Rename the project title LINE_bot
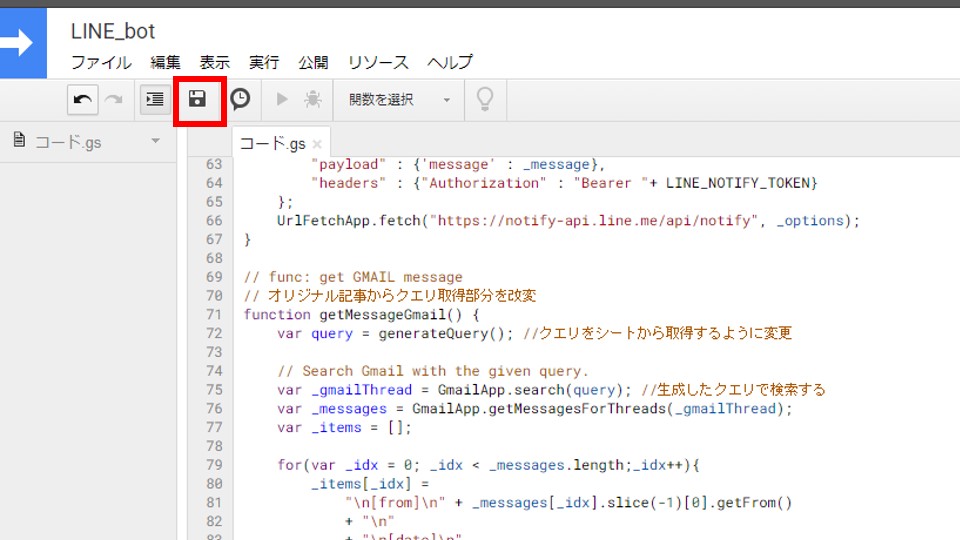960x540 pixels. coord(113,32)
